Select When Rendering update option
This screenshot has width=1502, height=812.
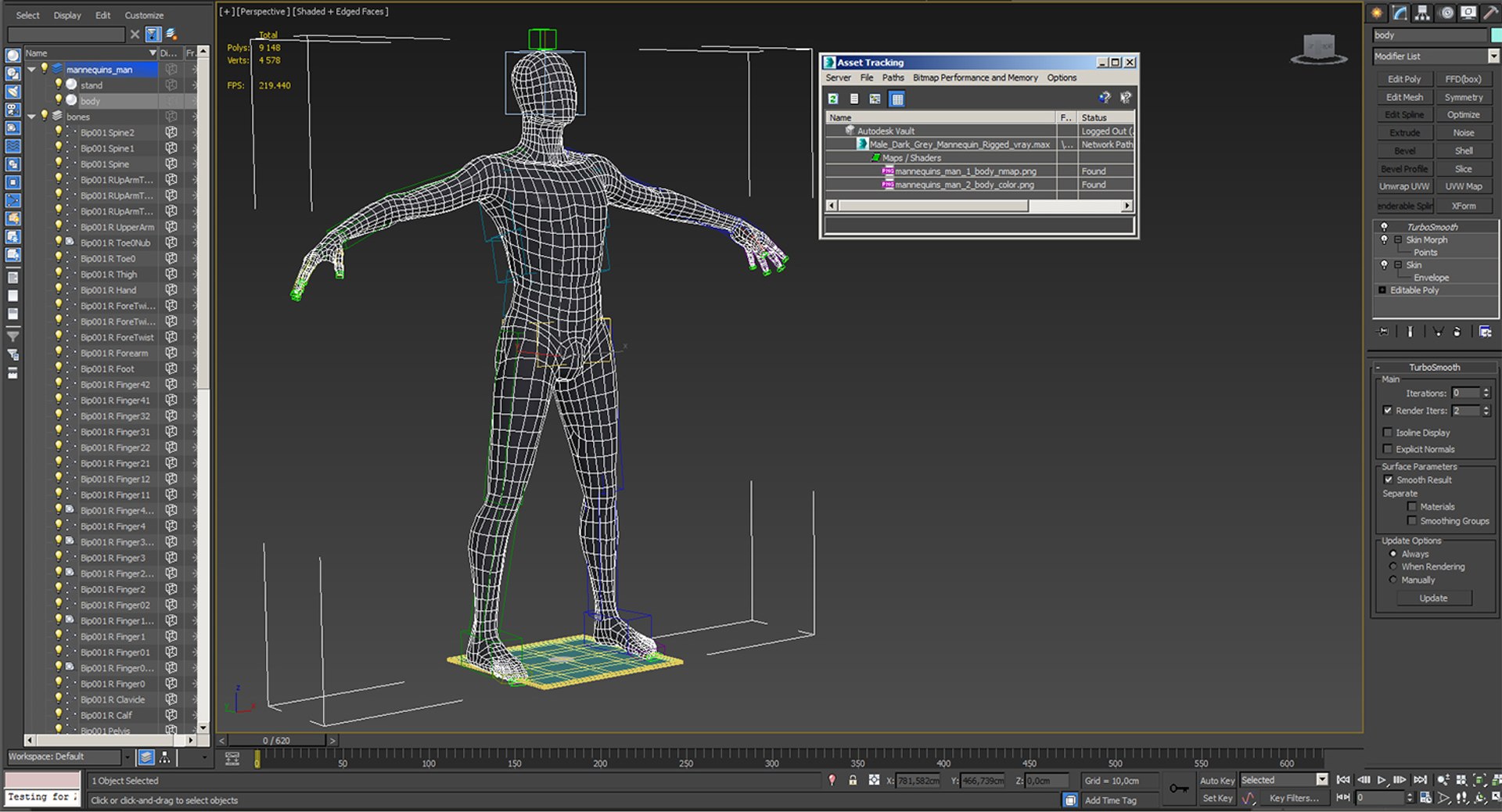point(1392,566)
